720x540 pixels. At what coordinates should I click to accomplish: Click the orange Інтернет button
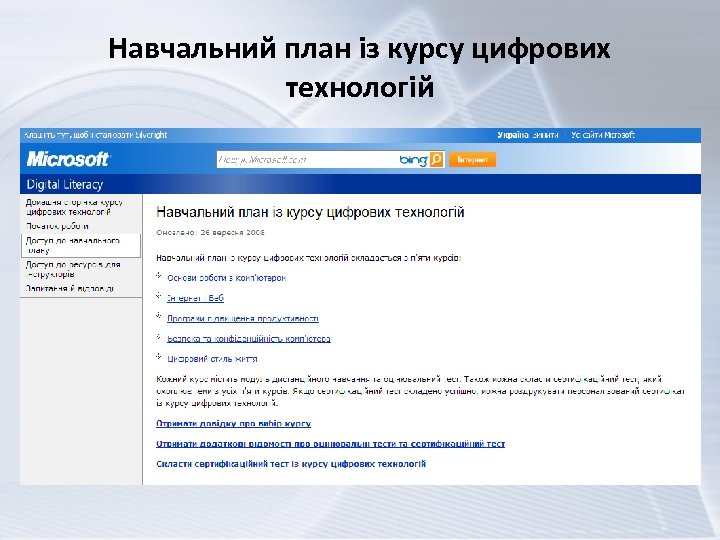point(472,160)
